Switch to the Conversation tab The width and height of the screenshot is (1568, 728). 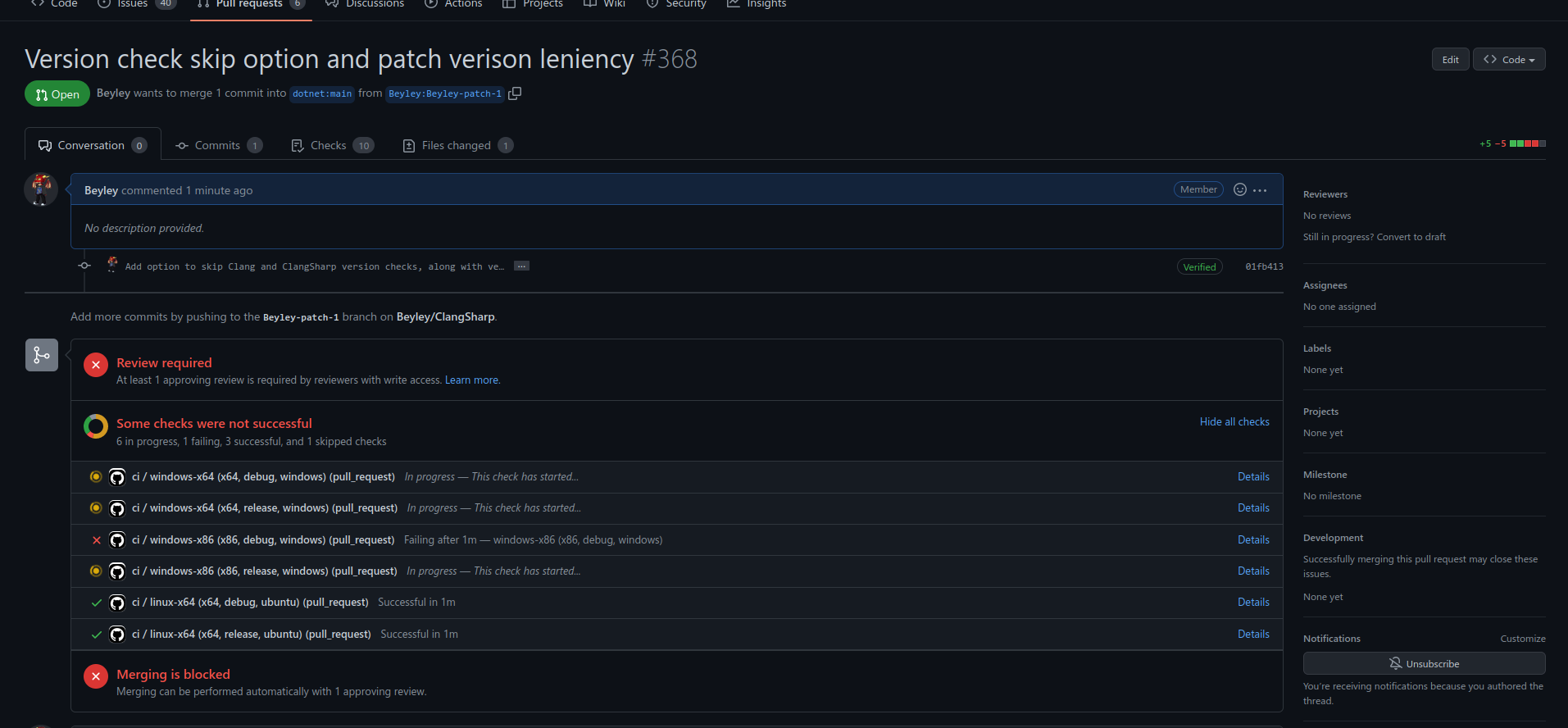tap(93, 145)
